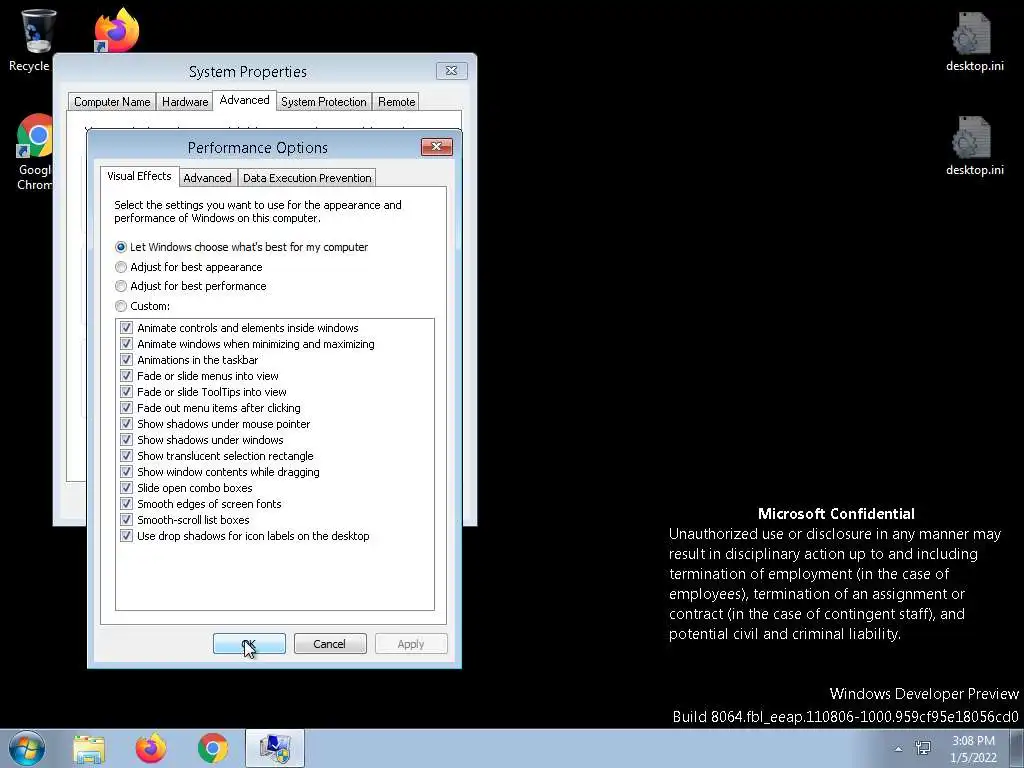Launch Firefox from the taskbar

[151, 748]
